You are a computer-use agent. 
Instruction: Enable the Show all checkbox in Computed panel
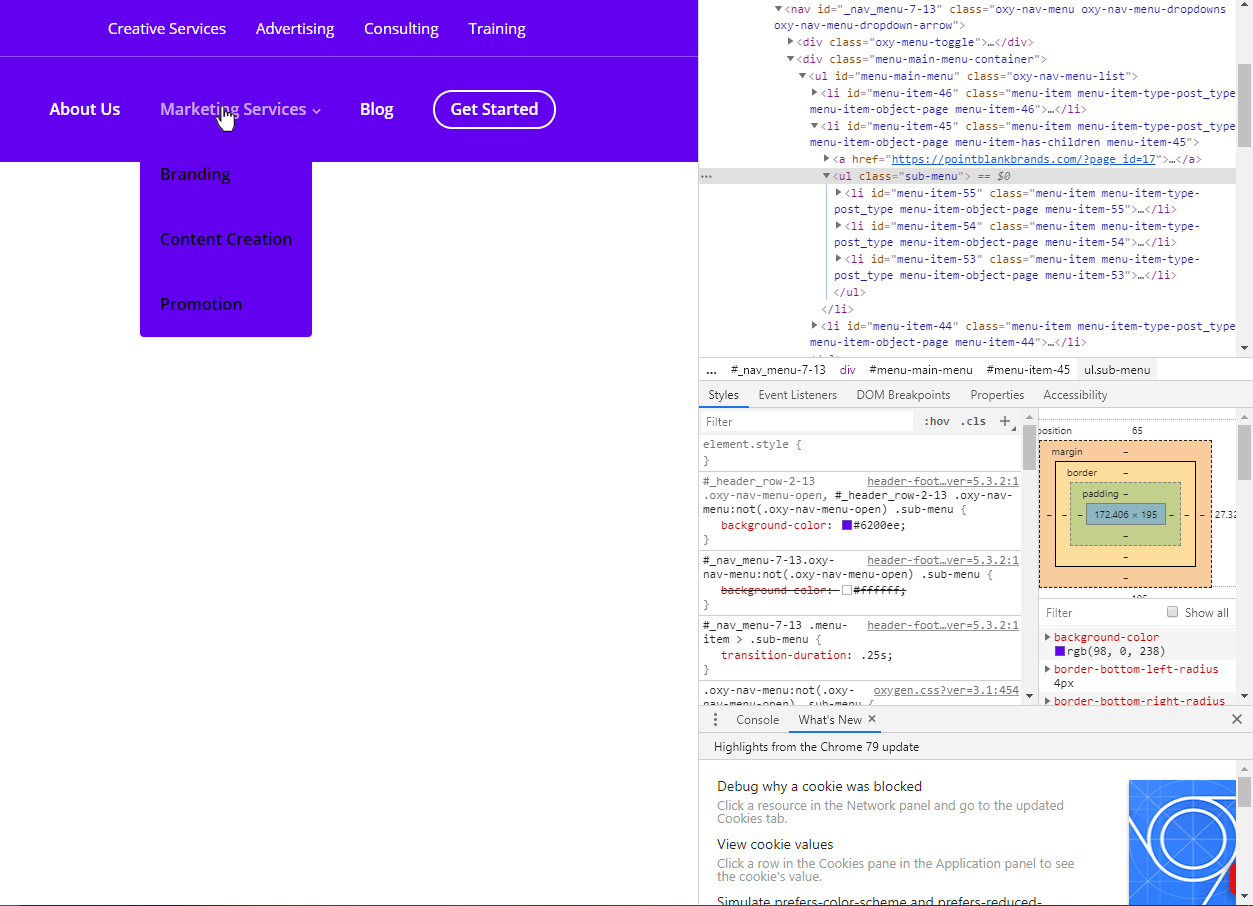[1172, 612]
